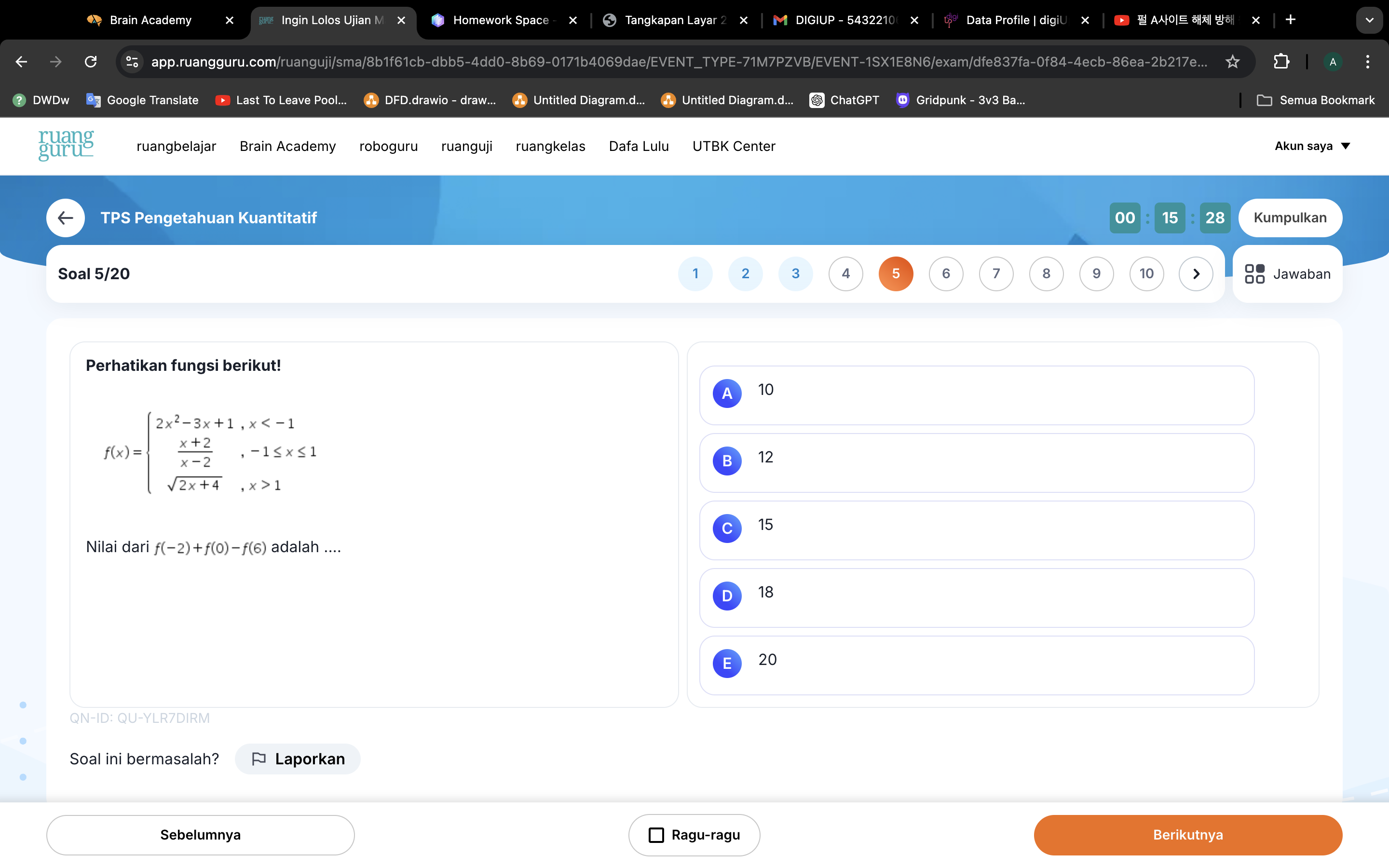Viewport: 1389px width, 868px height.
Task: Click the Jawaban panel icon
Action: [x=1255, y=273]
